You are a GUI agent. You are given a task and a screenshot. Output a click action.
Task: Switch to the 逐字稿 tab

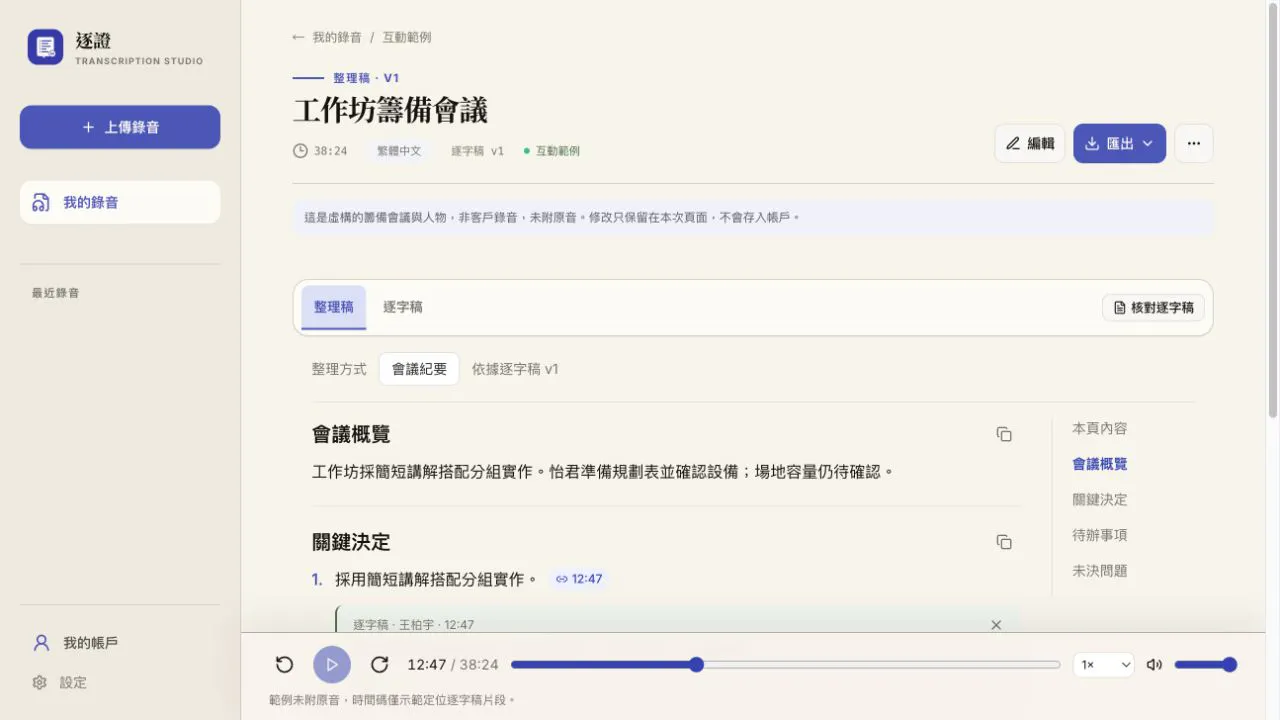click(403, 307)
